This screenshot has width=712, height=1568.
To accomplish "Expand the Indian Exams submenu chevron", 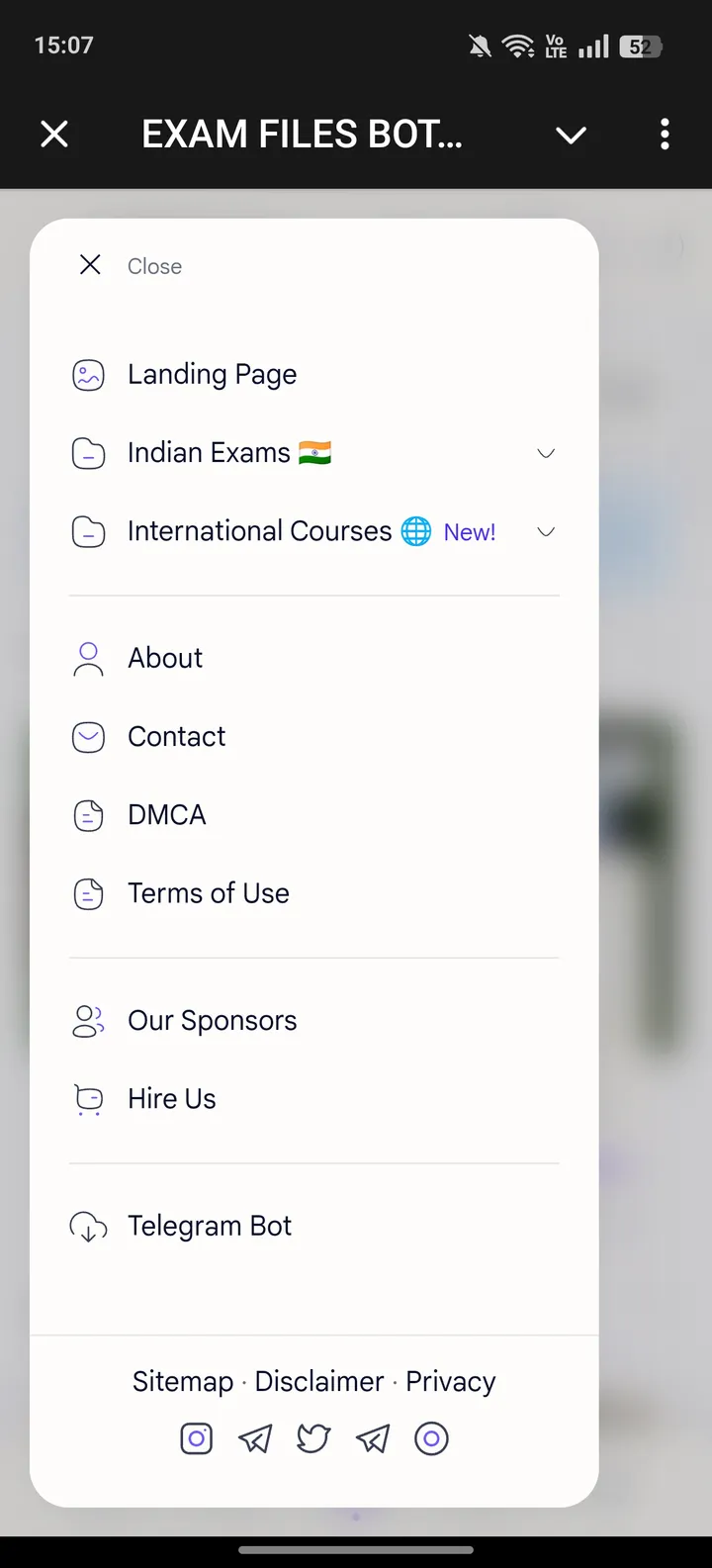I will [x=546, y=454].
